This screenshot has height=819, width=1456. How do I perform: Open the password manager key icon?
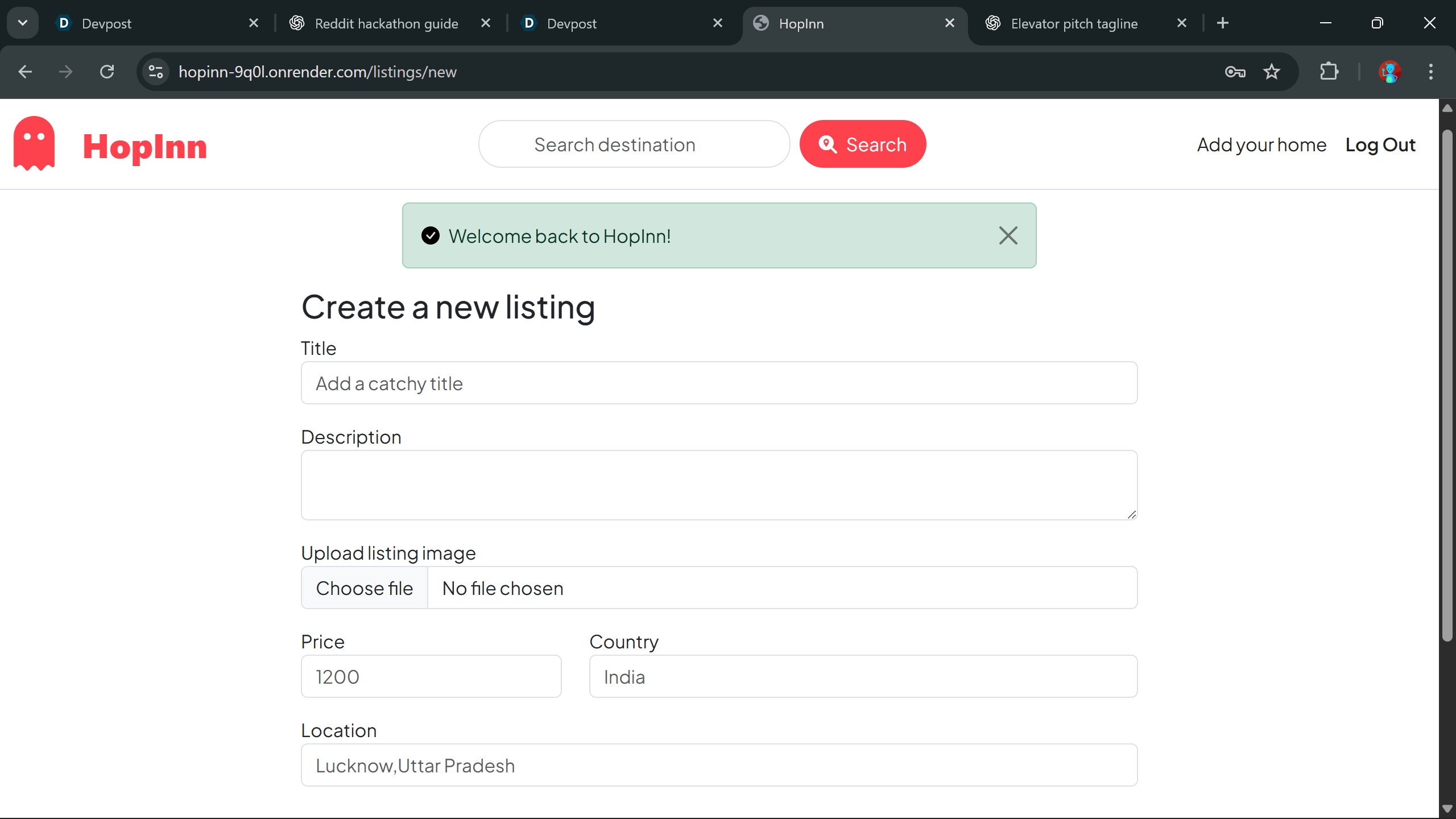[x=1235, y=72]
